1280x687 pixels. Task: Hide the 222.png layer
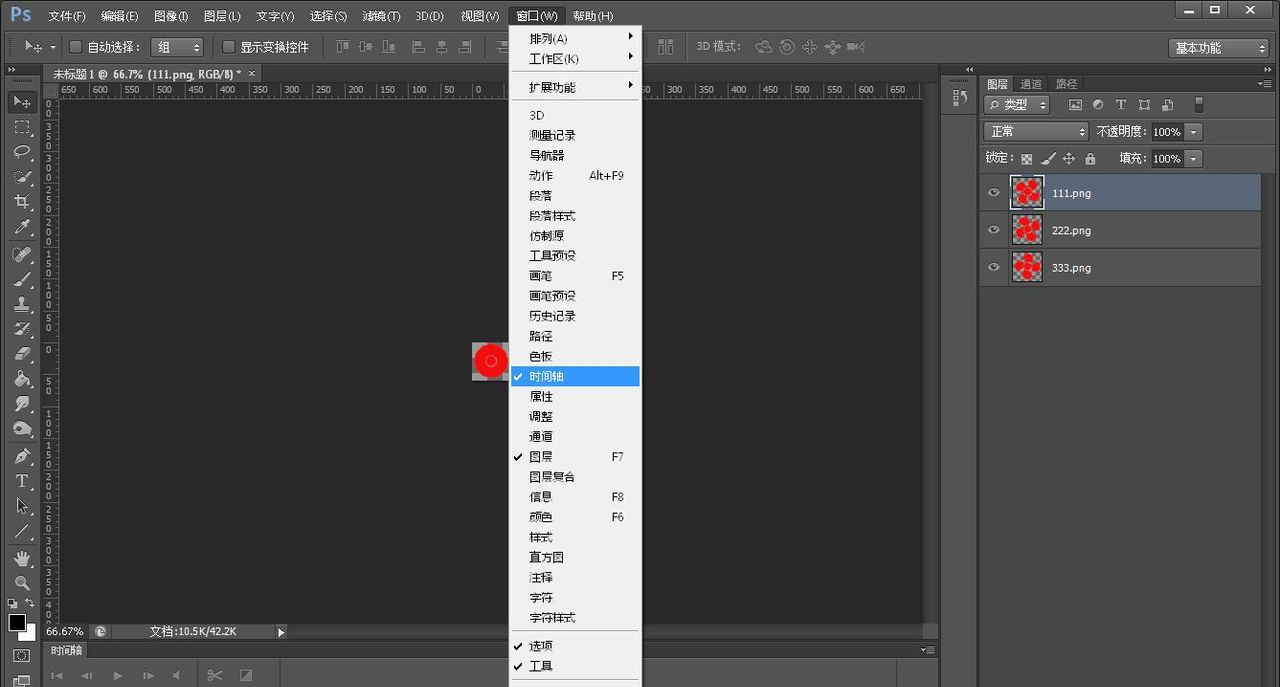(x=993, y=229)
